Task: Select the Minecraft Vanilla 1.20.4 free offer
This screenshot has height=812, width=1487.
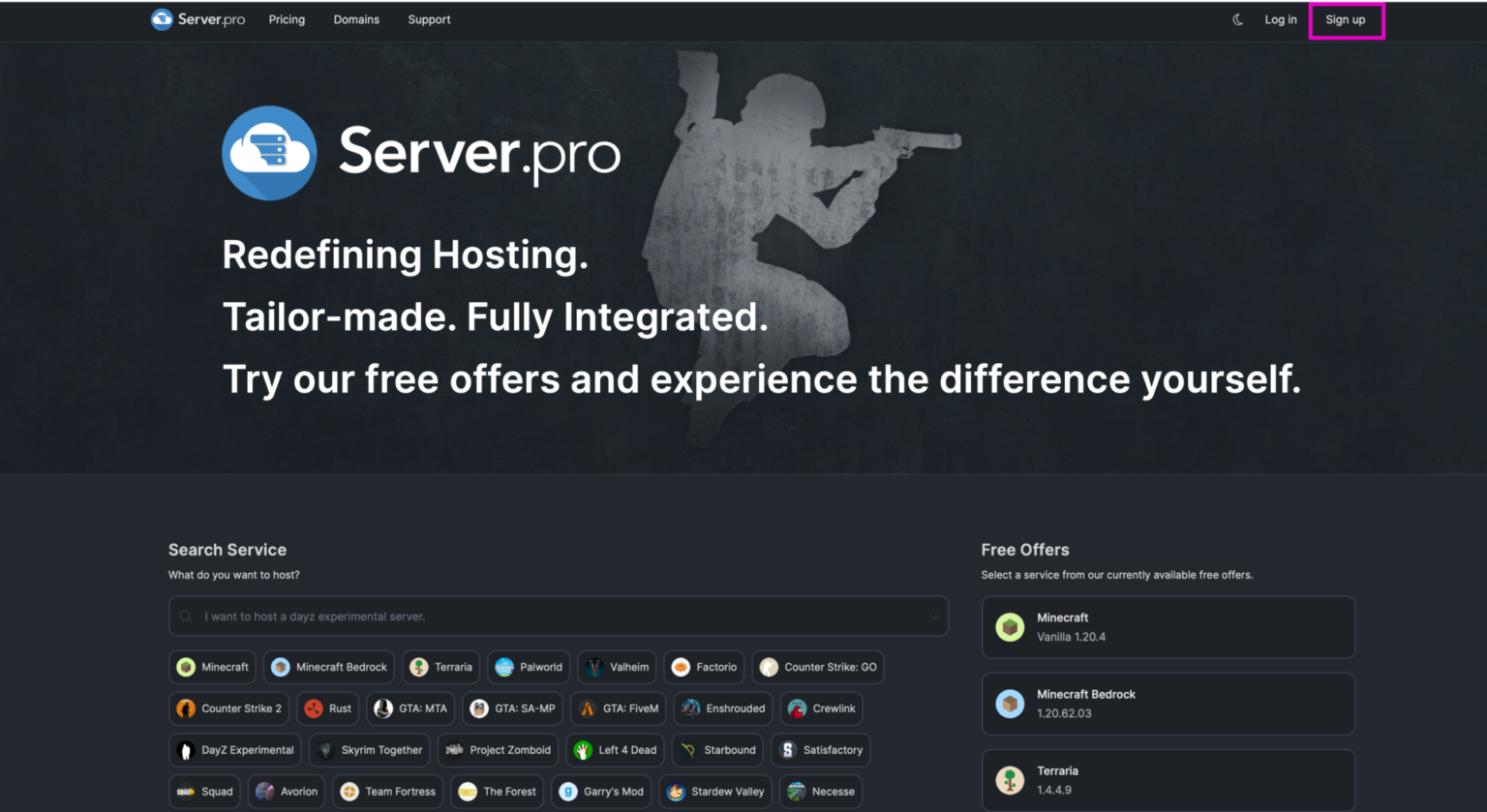Action: coord(1168,627)
